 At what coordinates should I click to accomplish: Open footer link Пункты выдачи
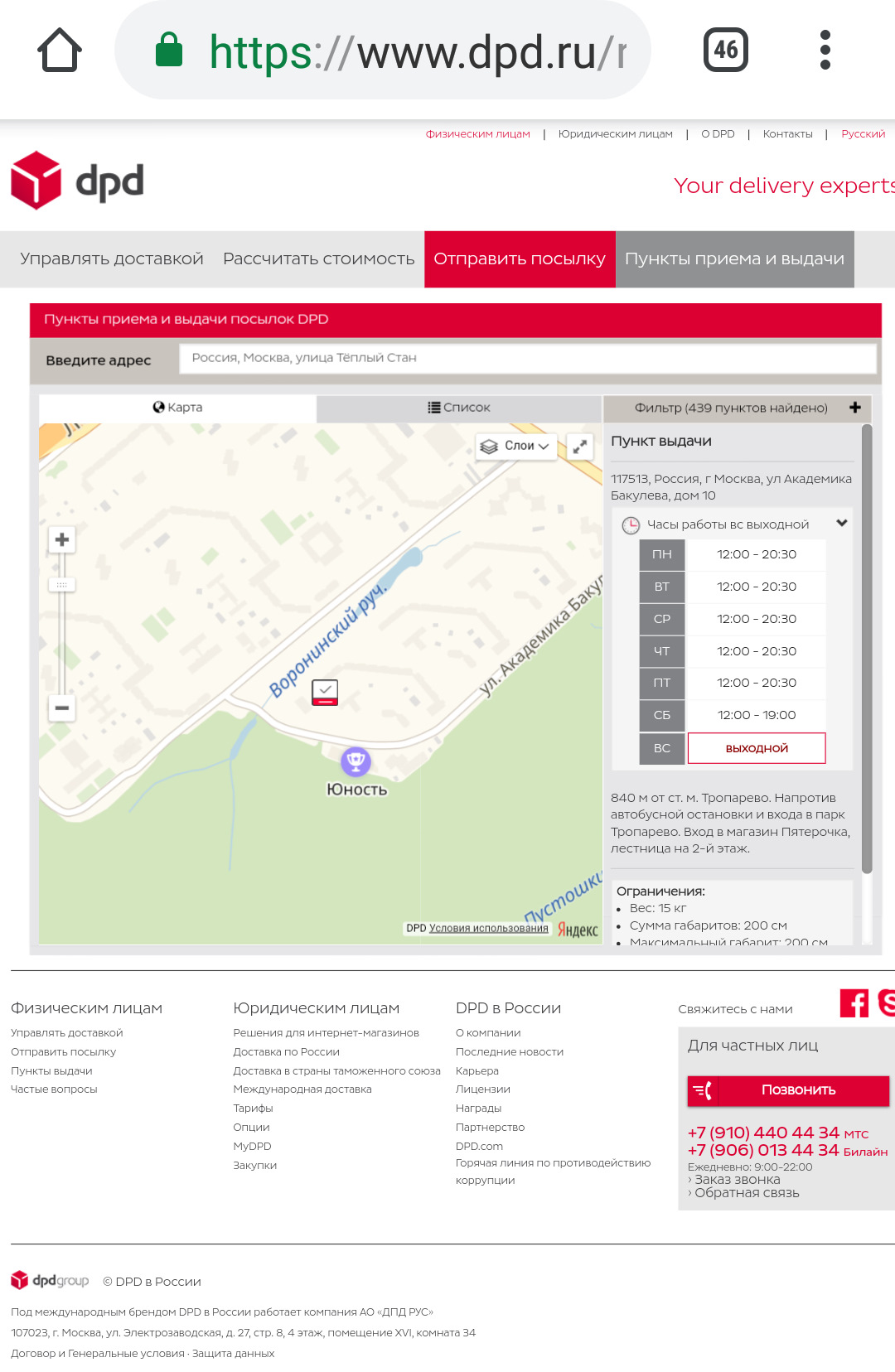[x=51, y=1071]
